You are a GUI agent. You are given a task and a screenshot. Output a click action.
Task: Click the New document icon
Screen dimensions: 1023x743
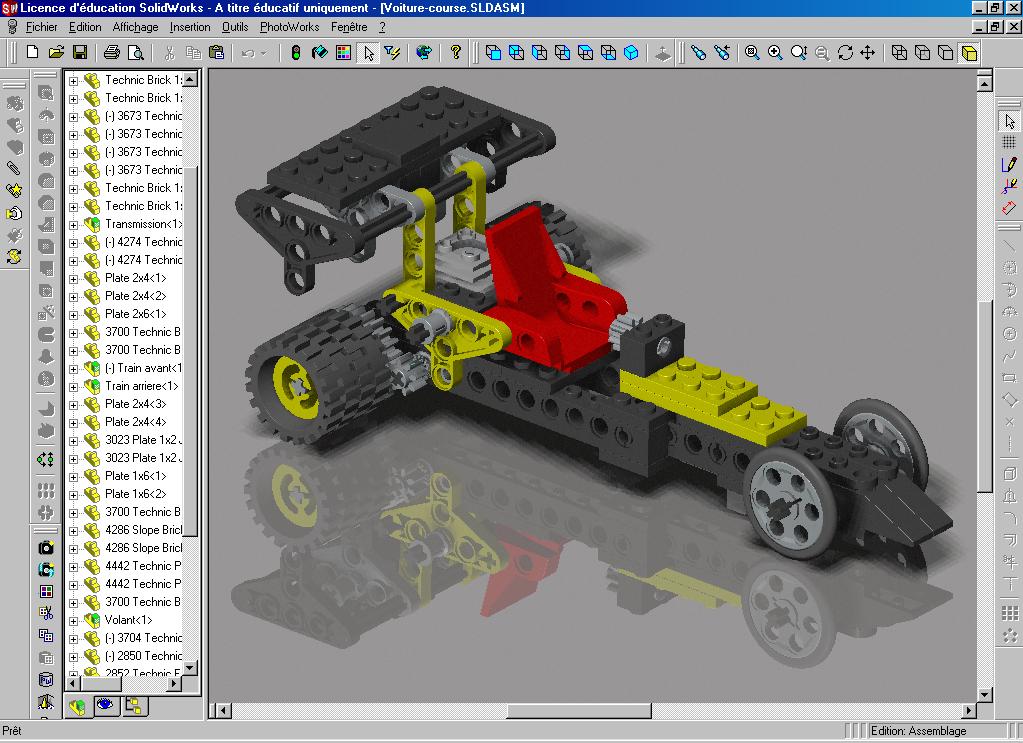pyautogui.click(x=32, y=53)
